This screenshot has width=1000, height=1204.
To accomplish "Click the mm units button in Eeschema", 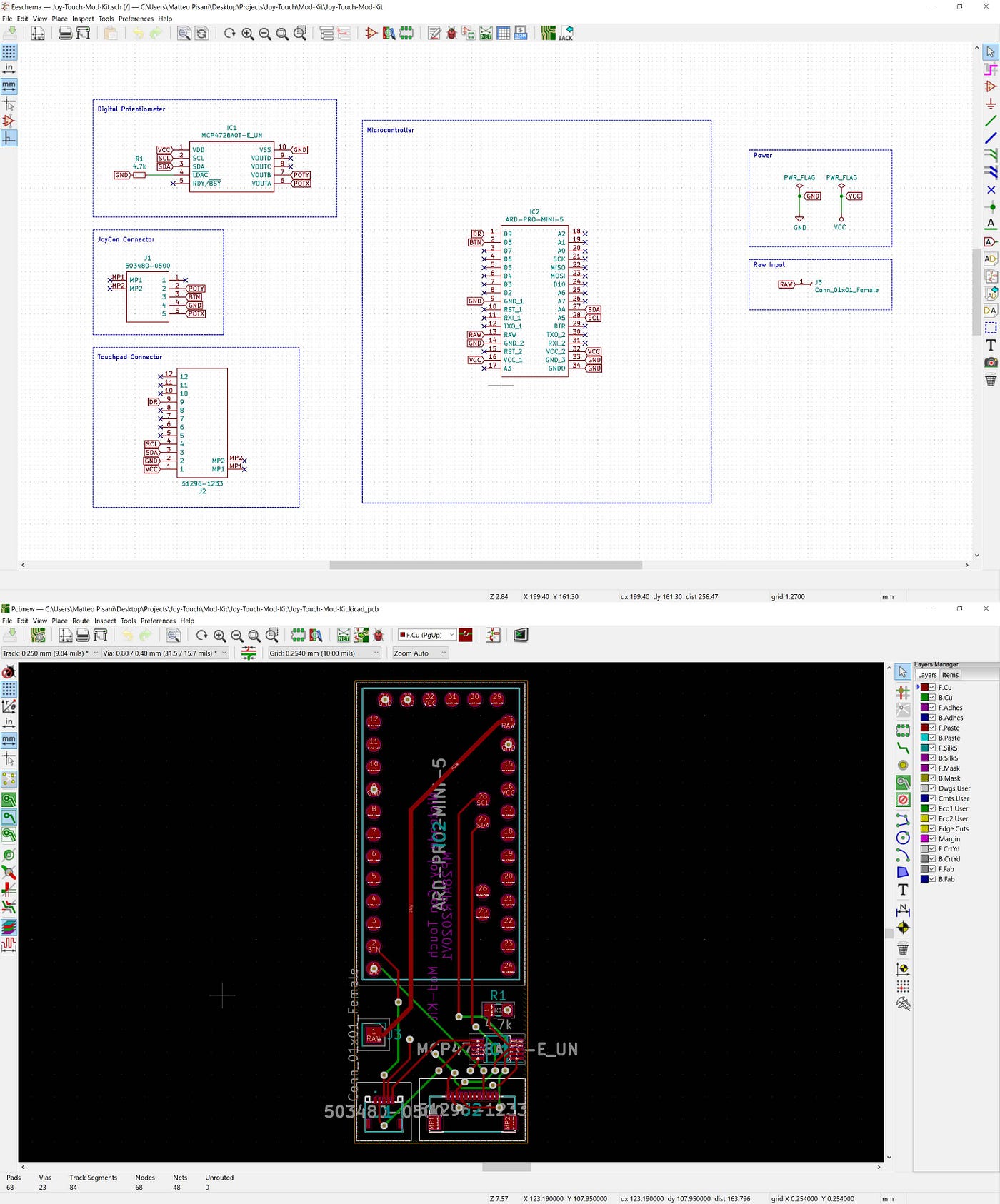I will (x=9, y=86).
